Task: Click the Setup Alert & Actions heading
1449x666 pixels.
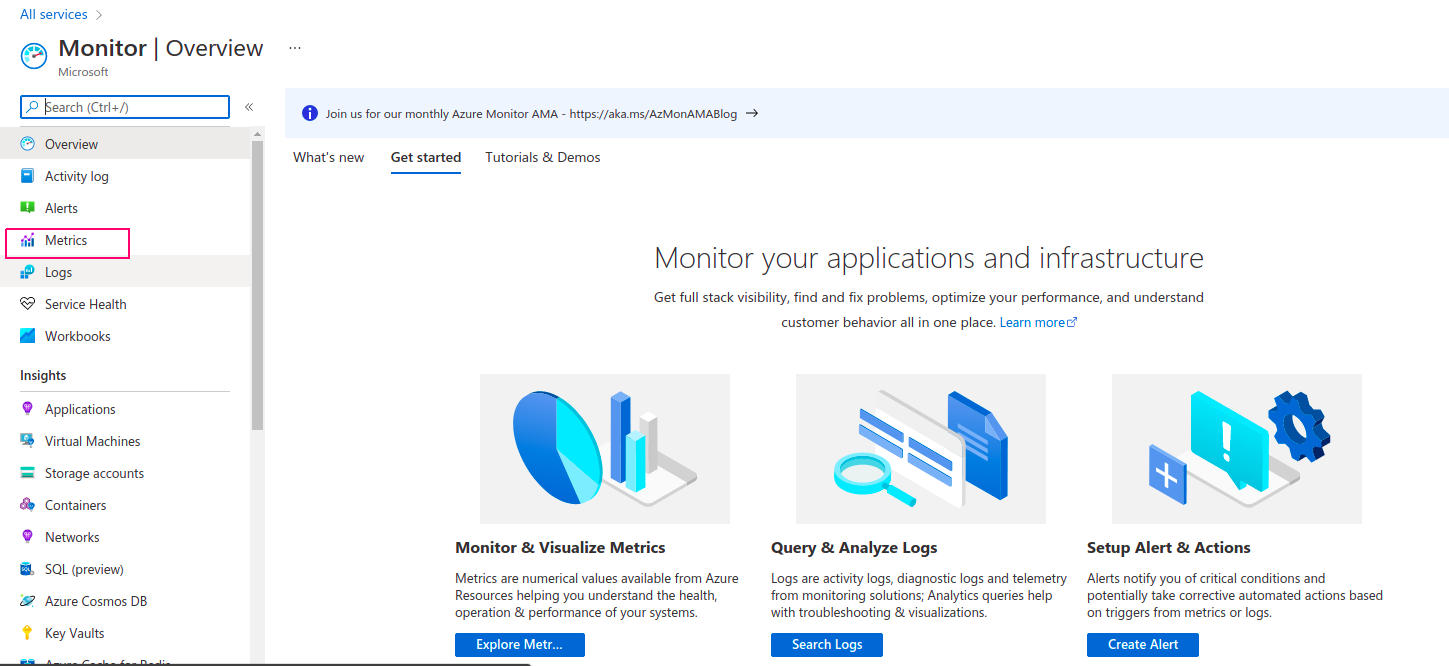Action: tap(1169, 548)
